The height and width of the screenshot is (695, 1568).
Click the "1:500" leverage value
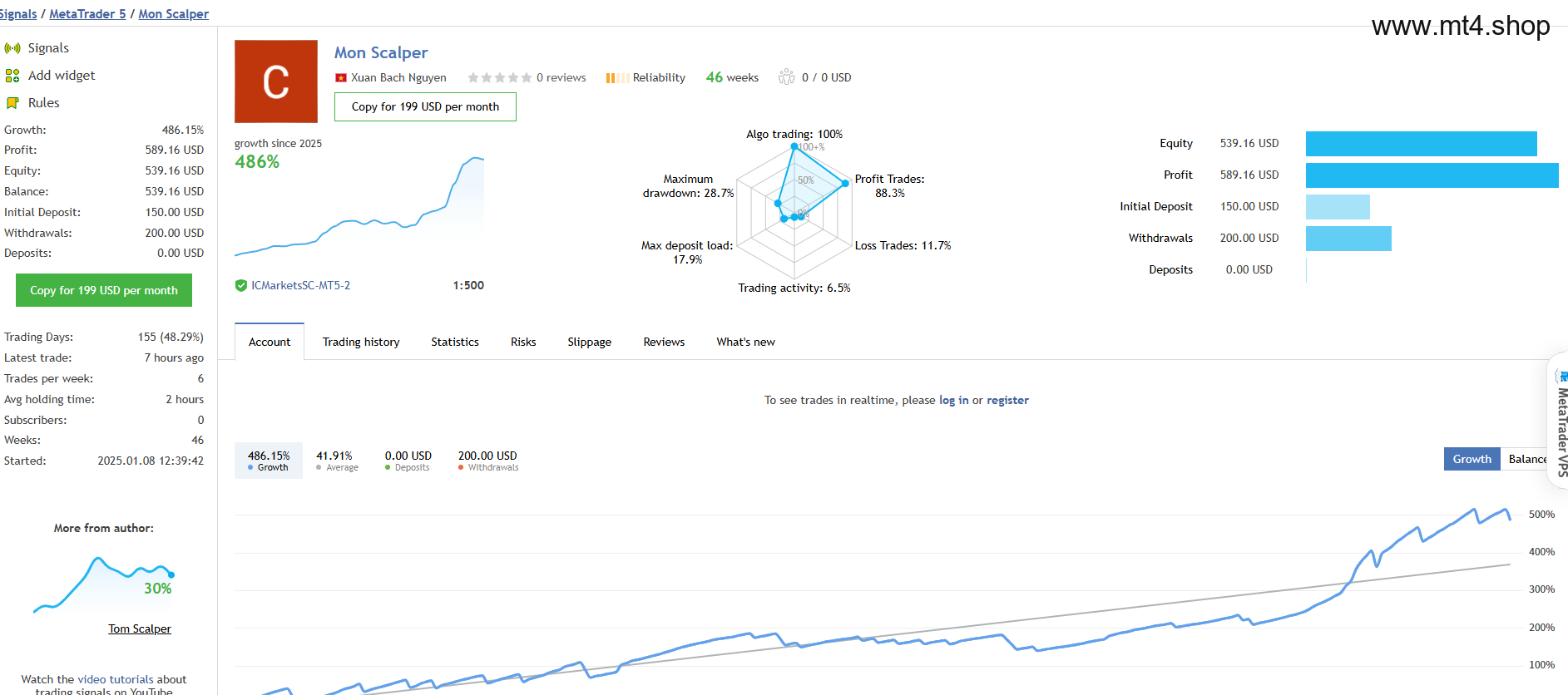click(468, 285)
